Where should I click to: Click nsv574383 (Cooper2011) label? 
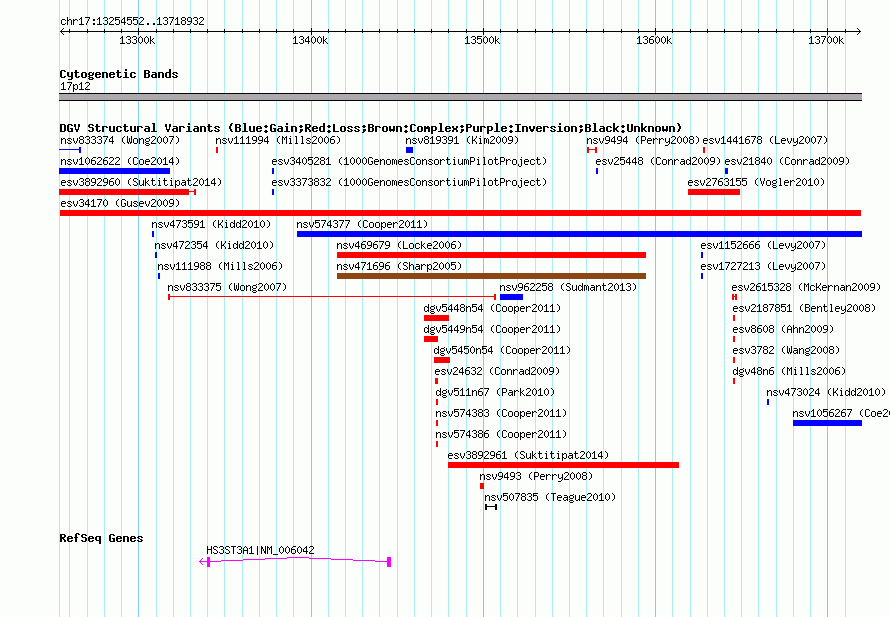(501, 413)
